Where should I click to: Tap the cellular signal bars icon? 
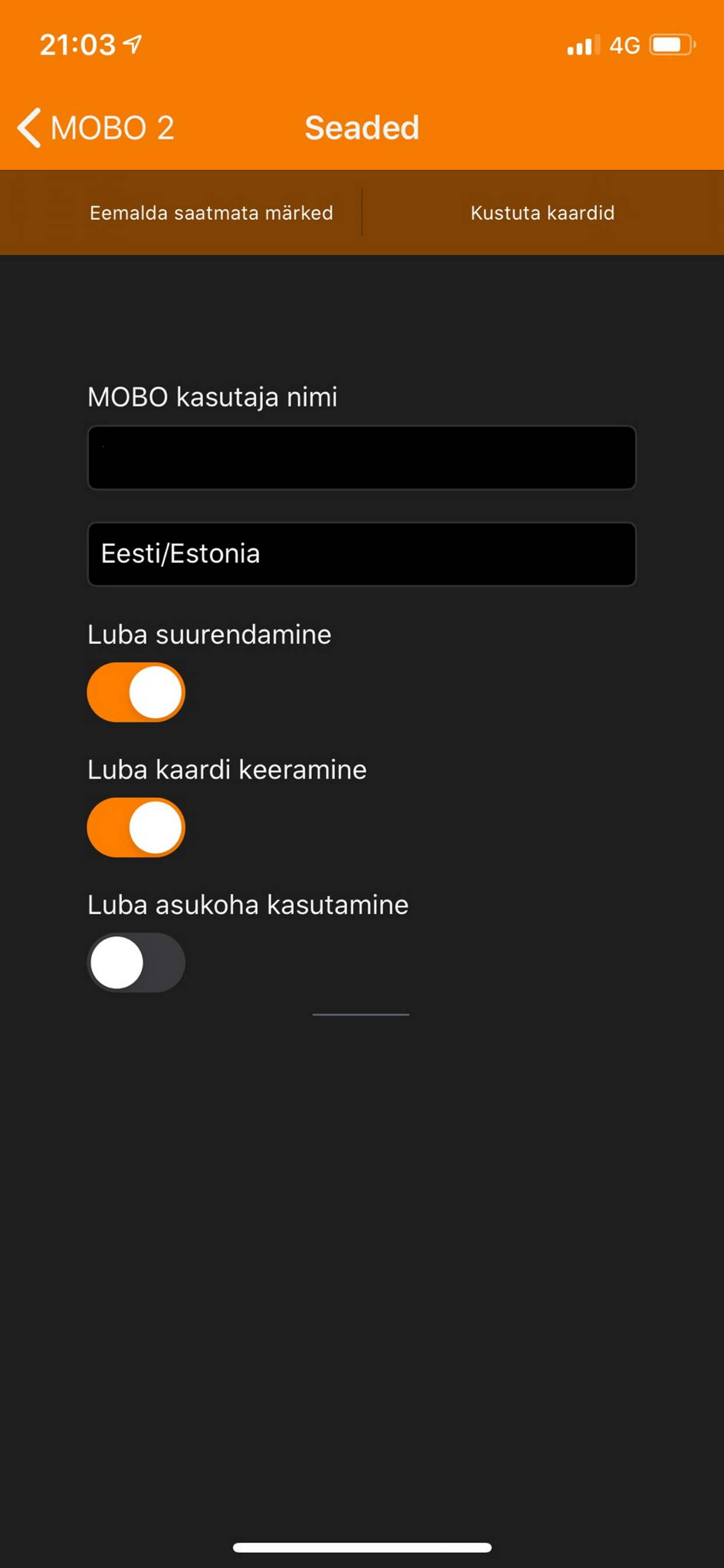pos(583,45)
